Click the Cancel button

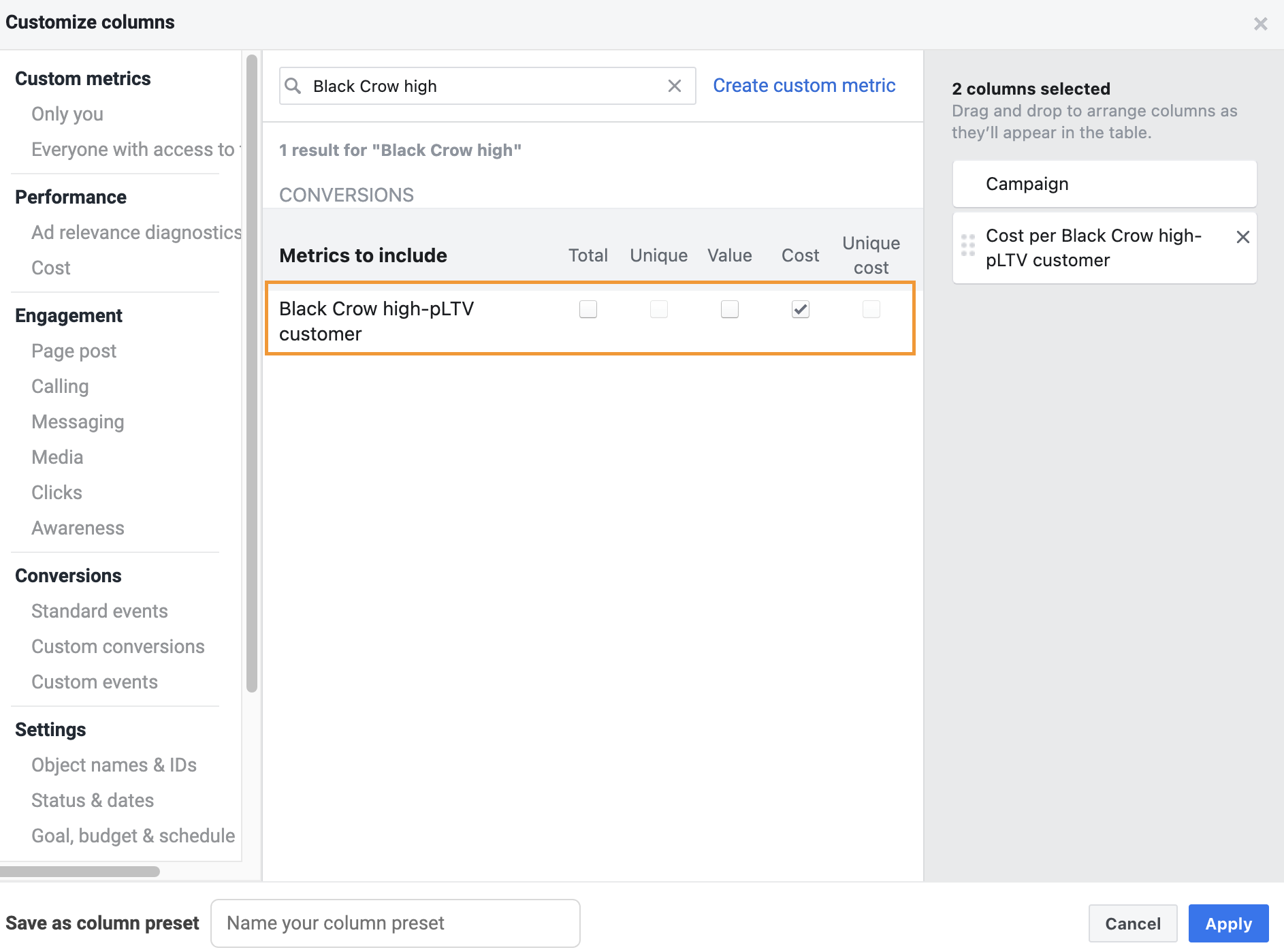1133,923
